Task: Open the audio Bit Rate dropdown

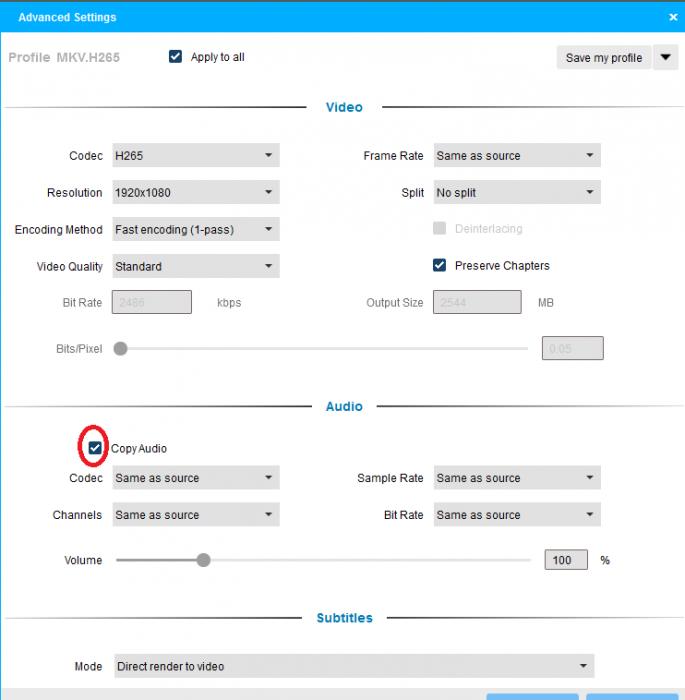Action: (x=516, y=515)
